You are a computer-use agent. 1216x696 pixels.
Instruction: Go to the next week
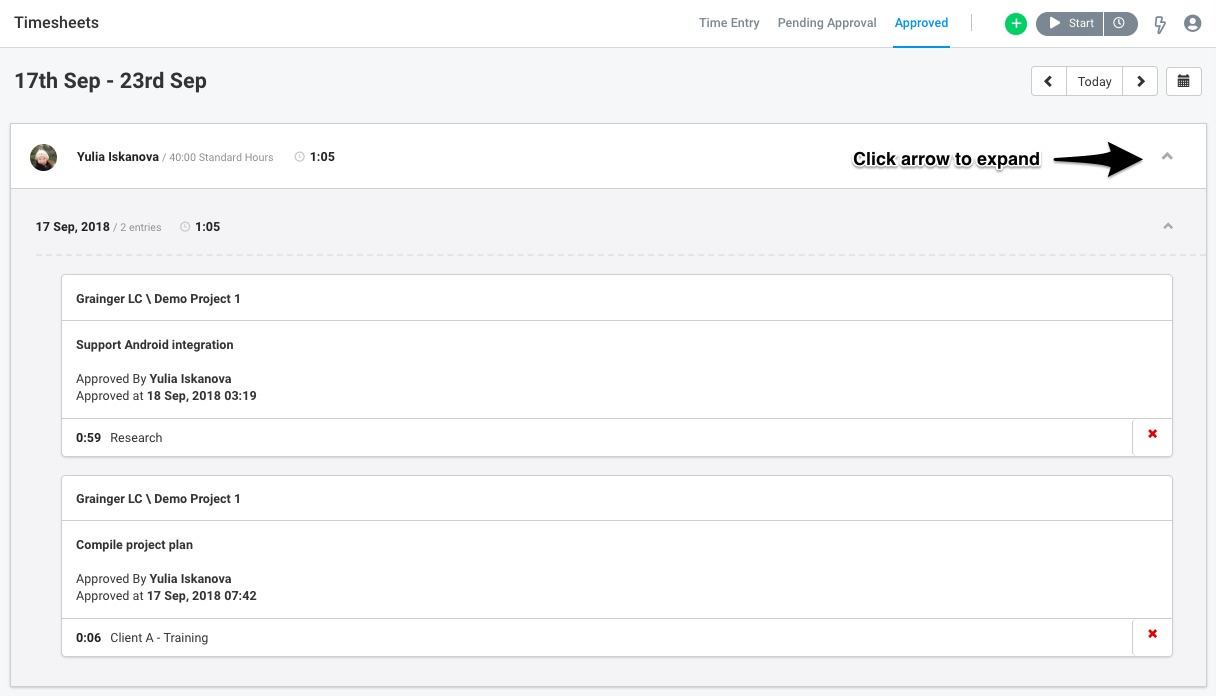click(1141, 81)
